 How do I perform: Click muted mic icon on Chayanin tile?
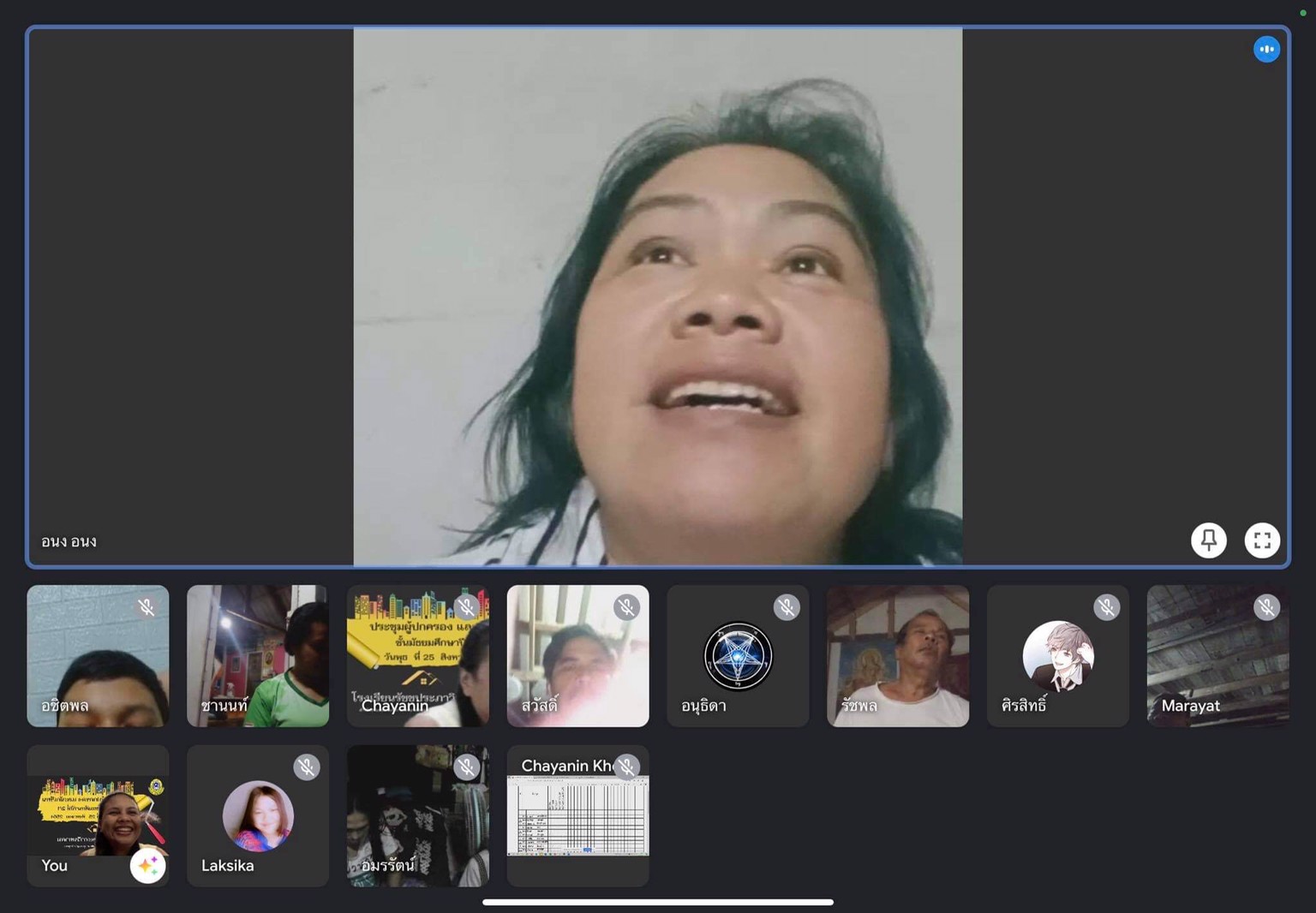pyautogui.click(x=466, y=608)
